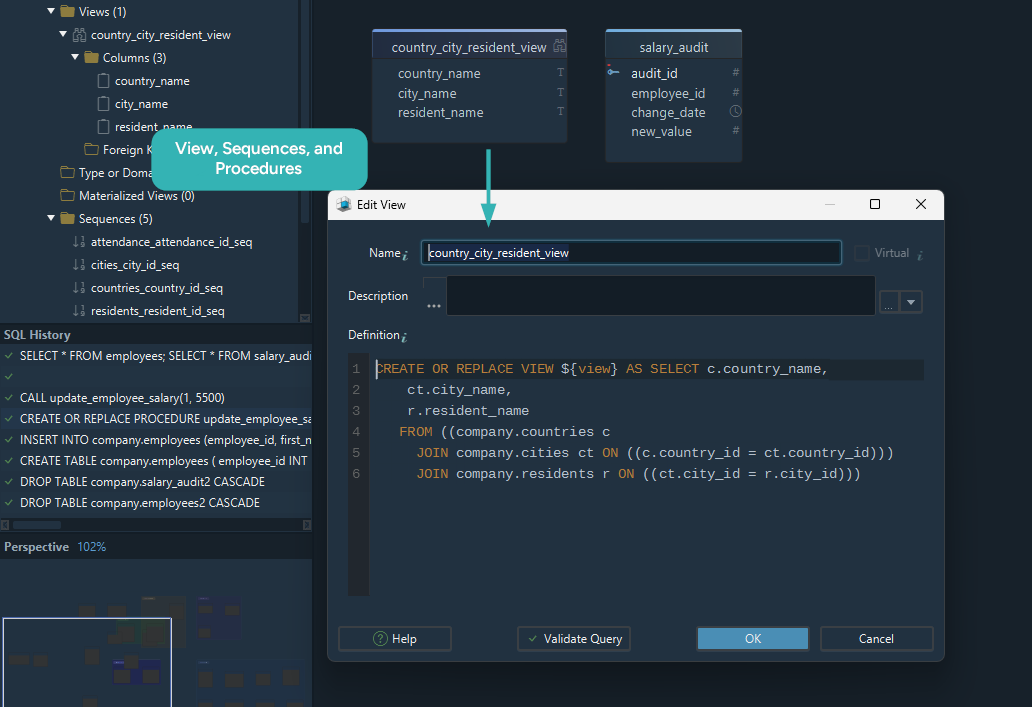The height and width of the screenshot is (707, 1032).
Task: Click the Help button
Action: [x=395, y=639]
